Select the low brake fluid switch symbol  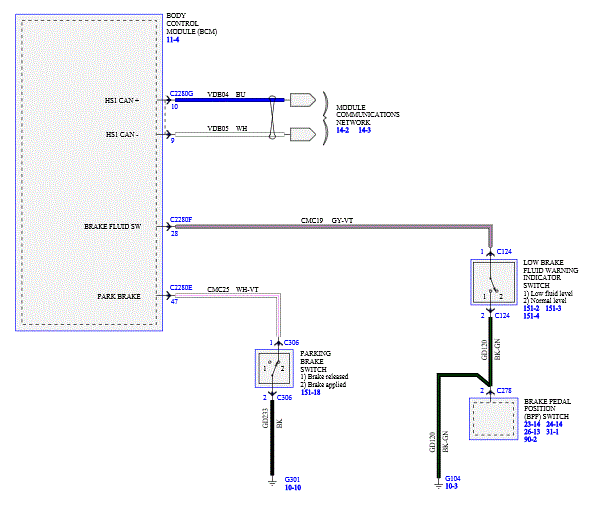pyautogui.click(x=494, y=282)
